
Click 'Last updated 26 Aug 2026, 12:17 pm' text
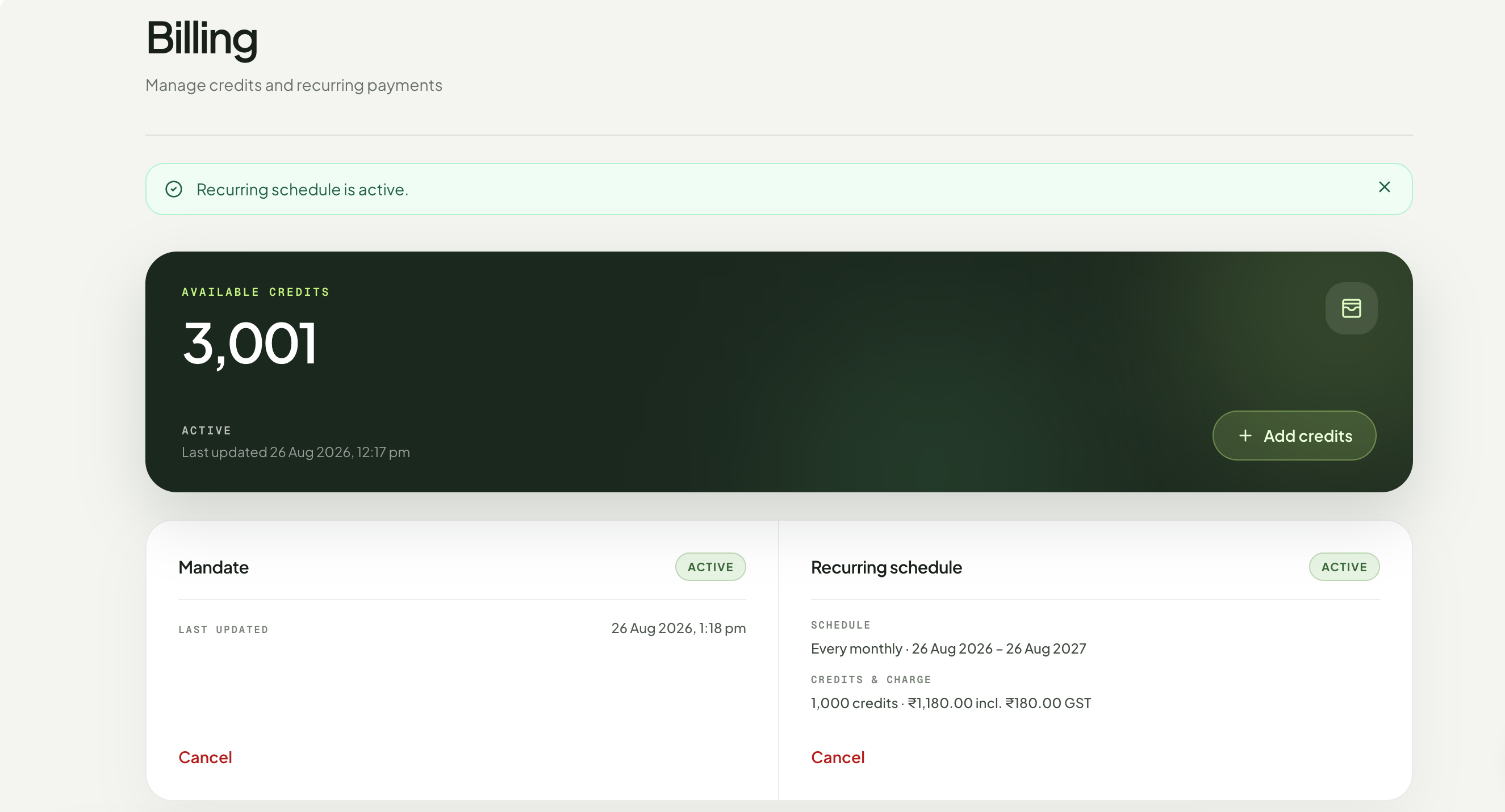296,452
